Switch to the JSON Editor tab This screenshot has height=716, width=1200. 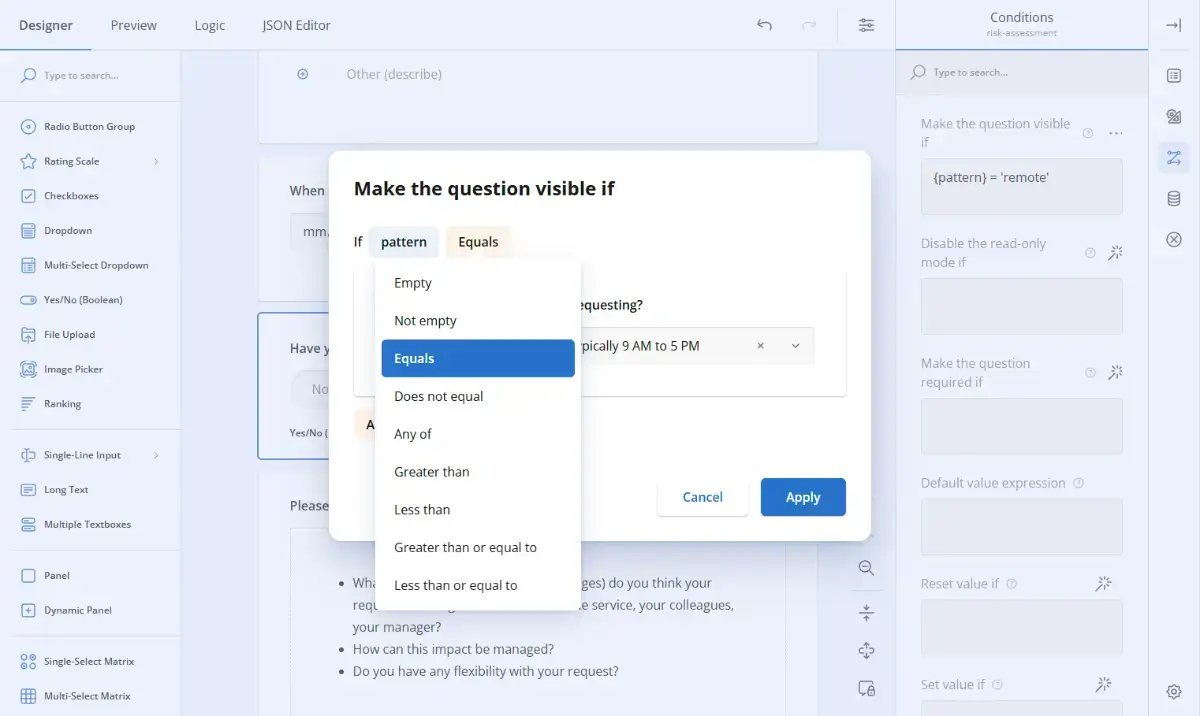pos(296,25)
